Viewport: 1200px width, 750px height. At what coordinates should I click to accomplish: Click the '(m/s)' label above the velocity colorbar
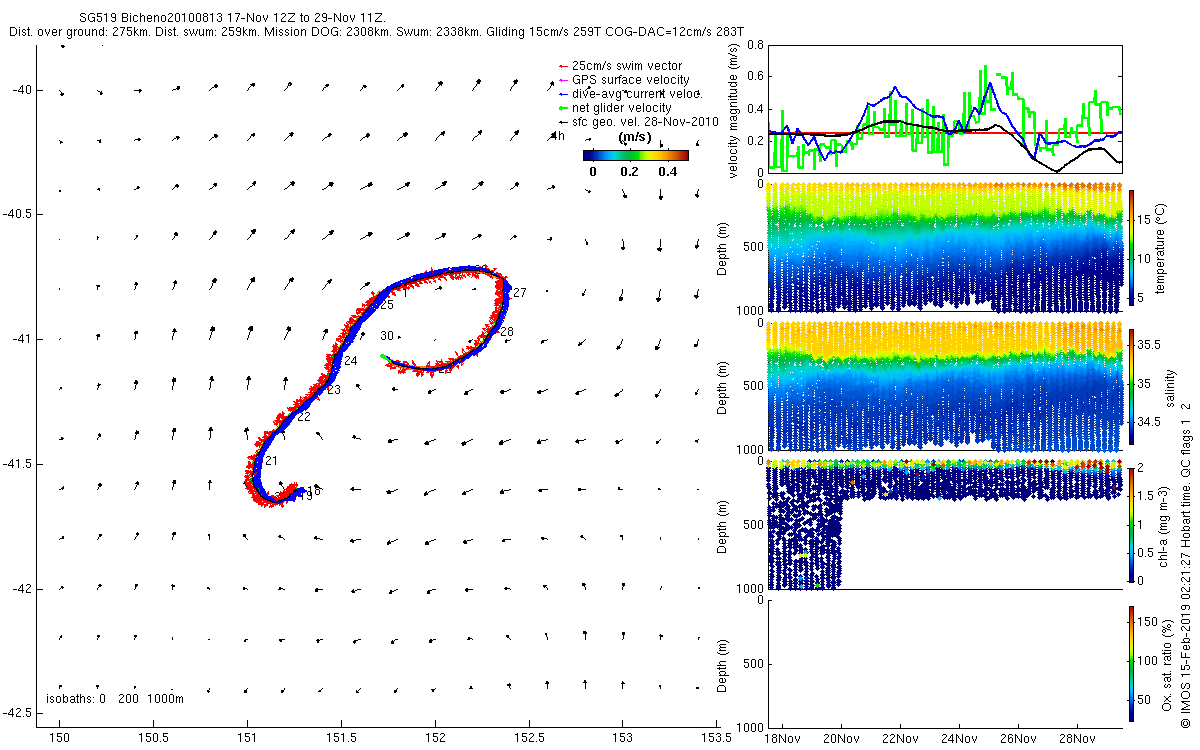click(x=636, y=137)
